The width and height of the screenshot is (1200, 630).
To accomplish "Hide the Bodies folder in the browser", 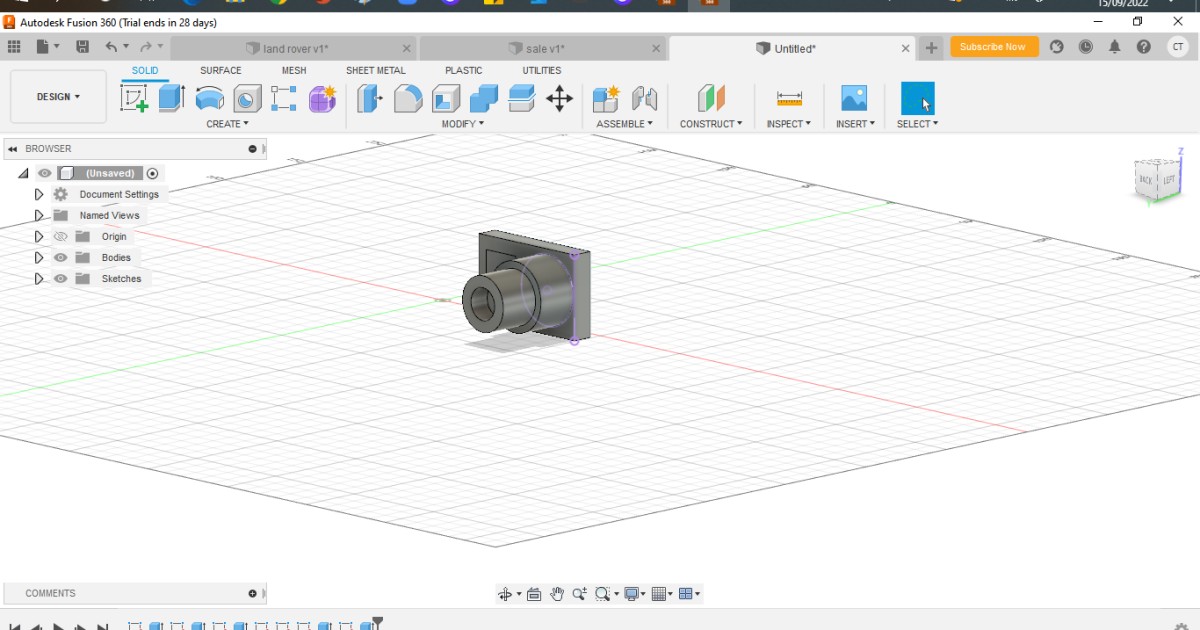I will click(x=60, y=257).
